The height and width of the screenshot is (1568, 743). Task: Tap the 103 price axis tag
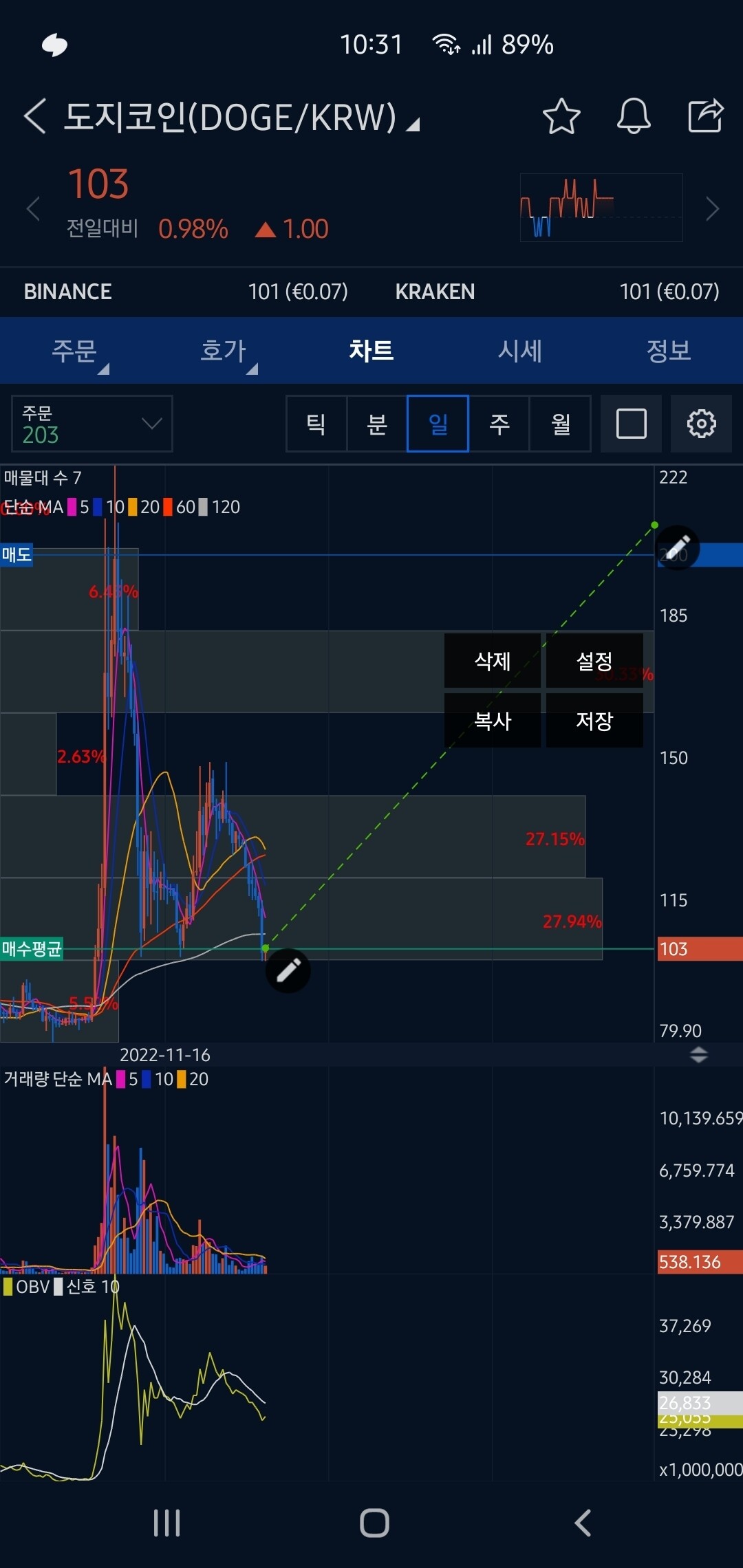(x=700, y=949)
